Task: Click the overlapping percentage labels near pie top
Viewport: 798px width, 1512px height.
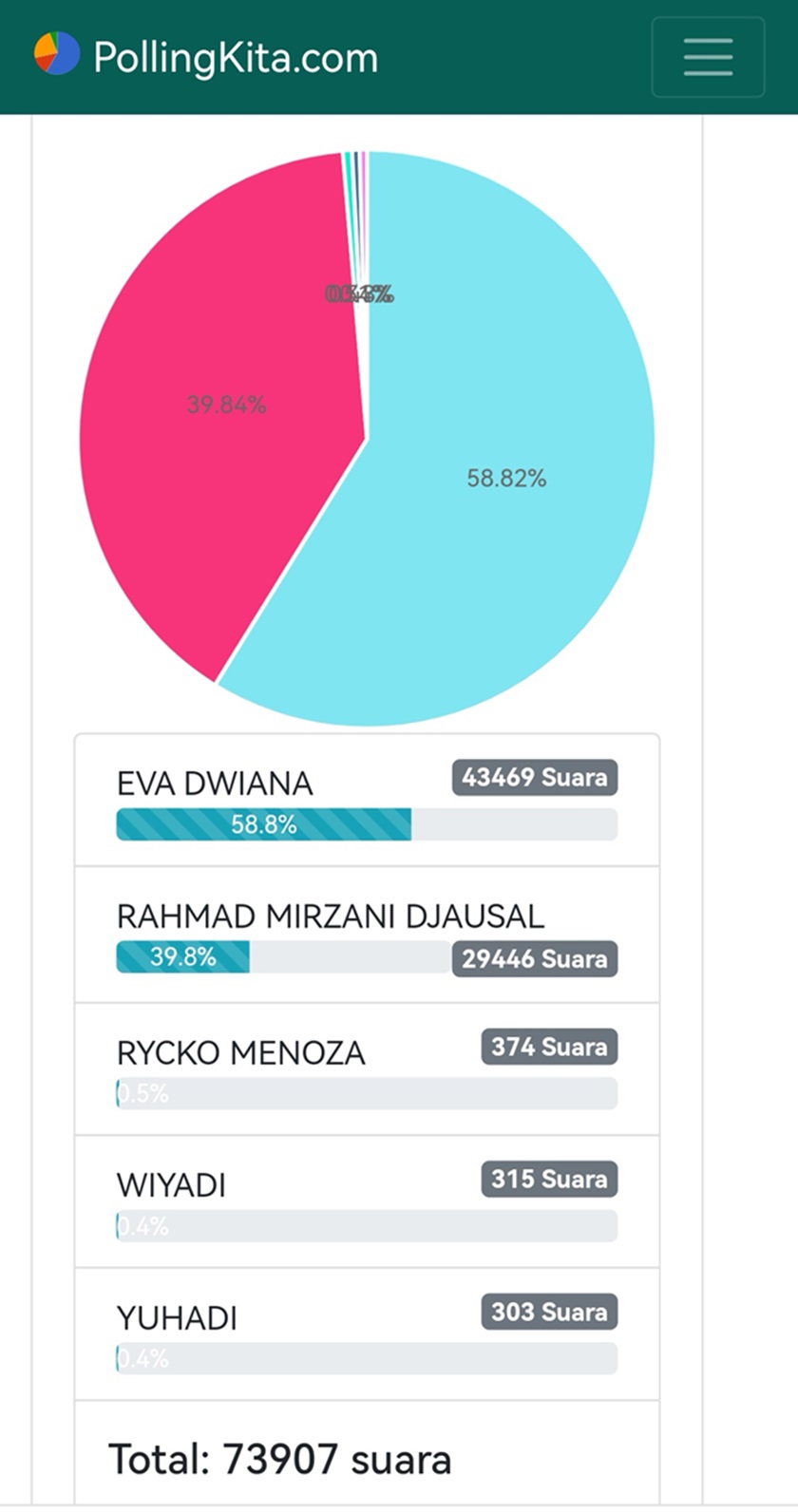Action: (x=361, y=294)
